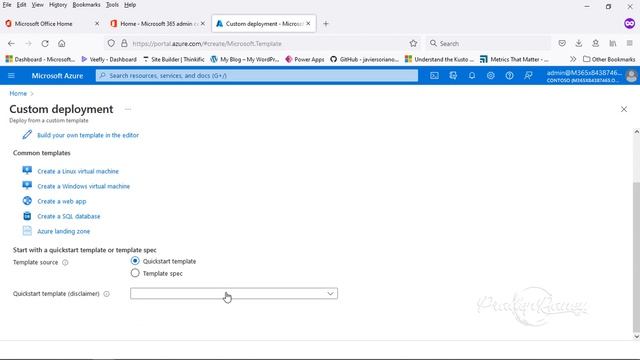Screen dimensions: 640x360
Task: Click Create a web app link
Action: pyautogui.click(x=62, y=201)
